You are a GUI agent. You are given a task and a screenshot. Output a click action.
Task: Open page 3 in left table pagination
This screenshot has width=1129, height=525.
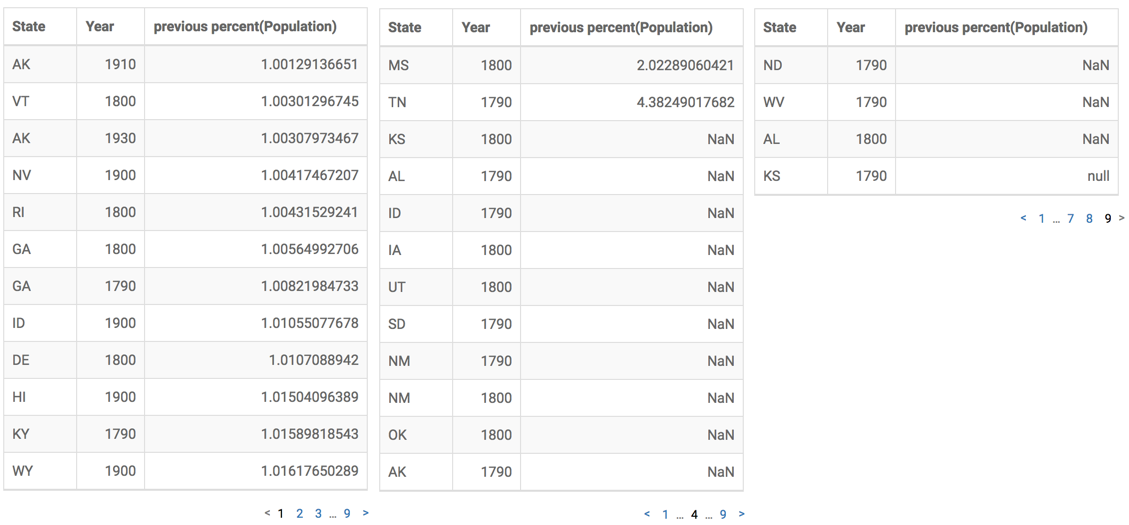318,513
